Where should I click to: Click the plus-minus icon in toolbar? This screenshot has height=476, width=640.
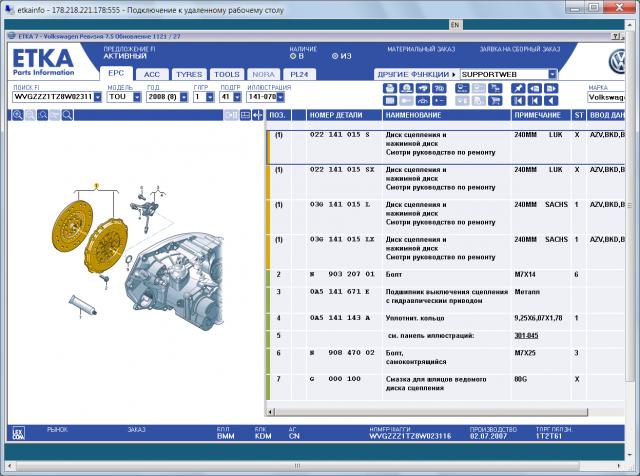coord(439,100)
